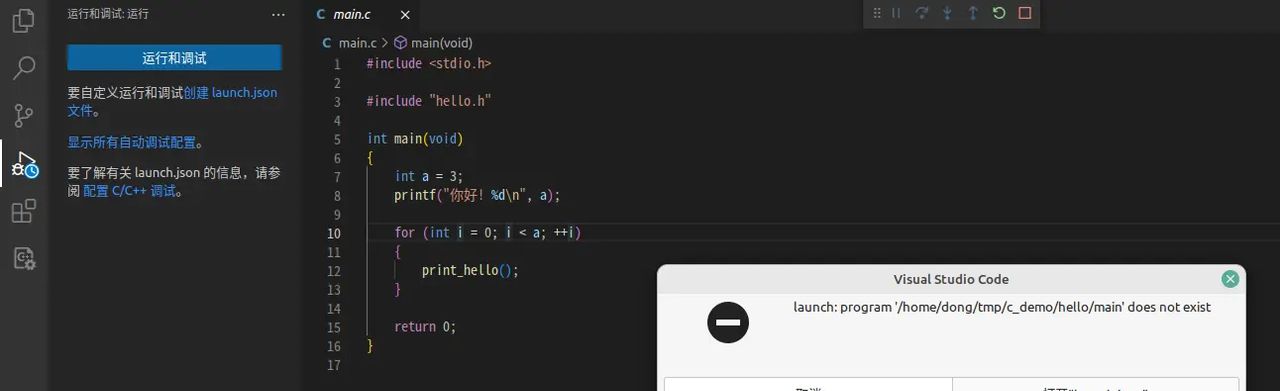
Task: Click the C file icon on the main.c tab
Action: click(x=320, y=14)
